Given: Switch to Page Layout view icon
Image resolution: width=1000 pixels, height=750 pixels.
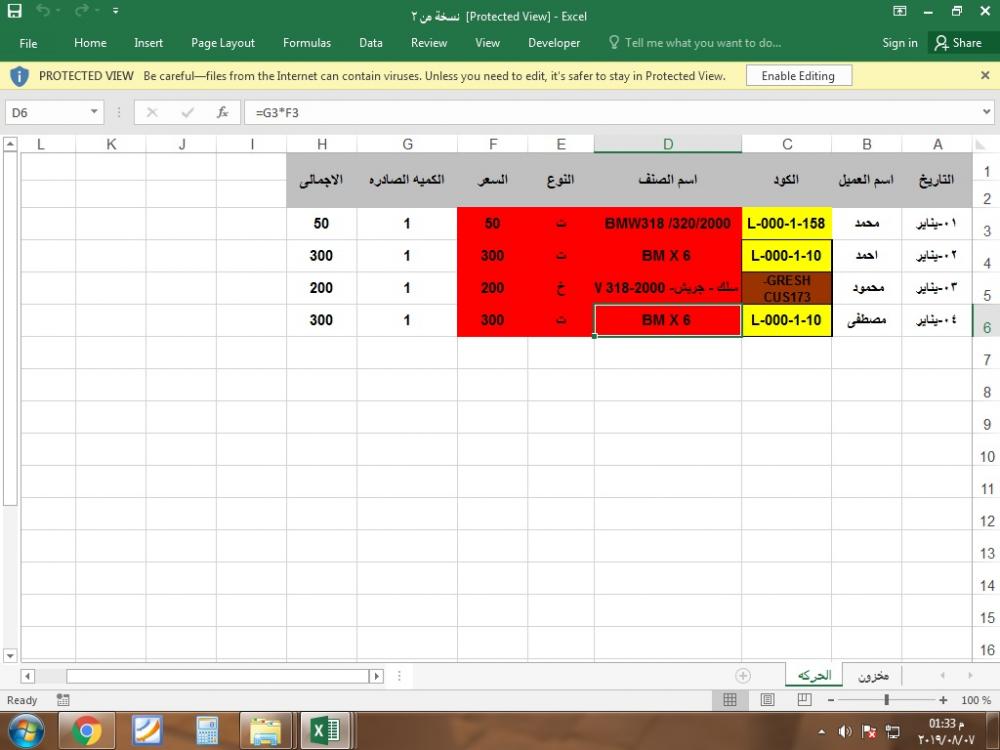Looking at the screenshot, I should [767, 700].
